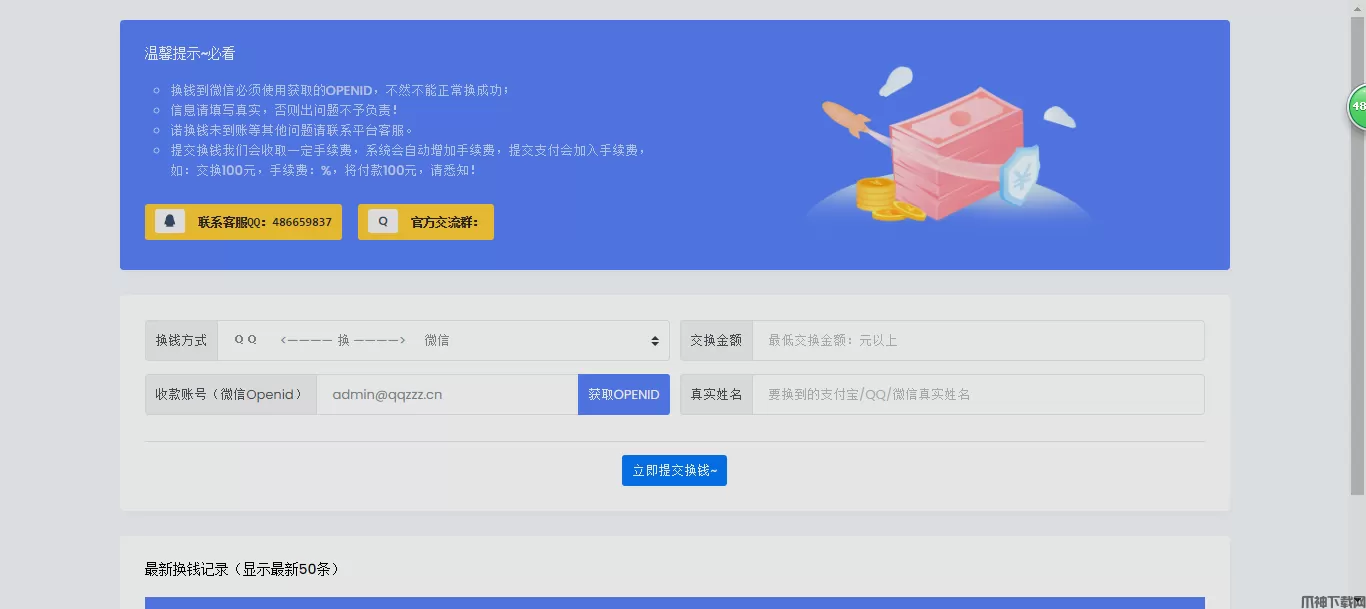Viewport: 1366px width, 609px height.
Task: Click the up-down arrow on 换钱方式 select
Action: tap(655, 341)
